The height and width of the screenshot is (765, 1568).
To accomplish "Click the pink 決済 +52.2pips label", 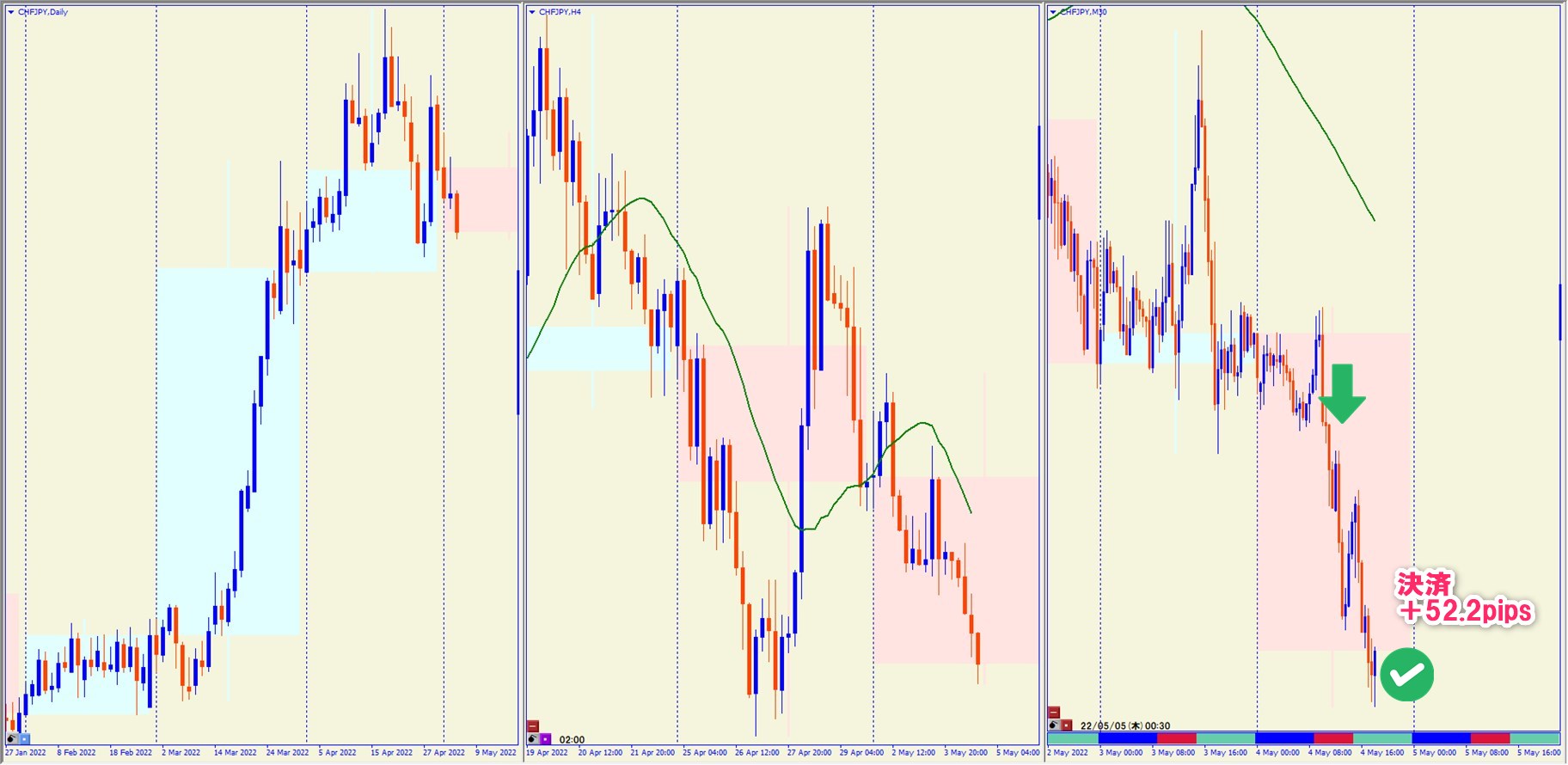I will pyautogui.click(x=1464, y=598).
